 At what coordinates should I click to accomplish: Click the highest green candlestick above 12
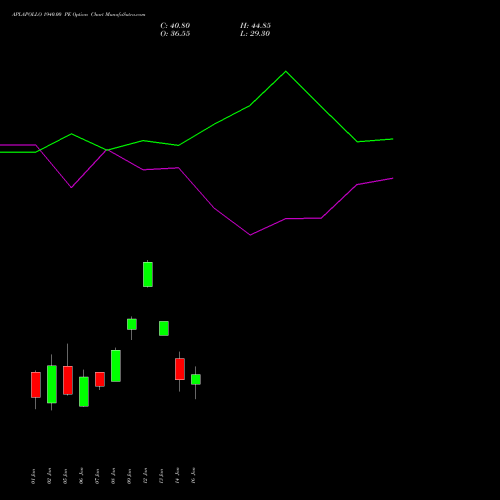(148, 274)
